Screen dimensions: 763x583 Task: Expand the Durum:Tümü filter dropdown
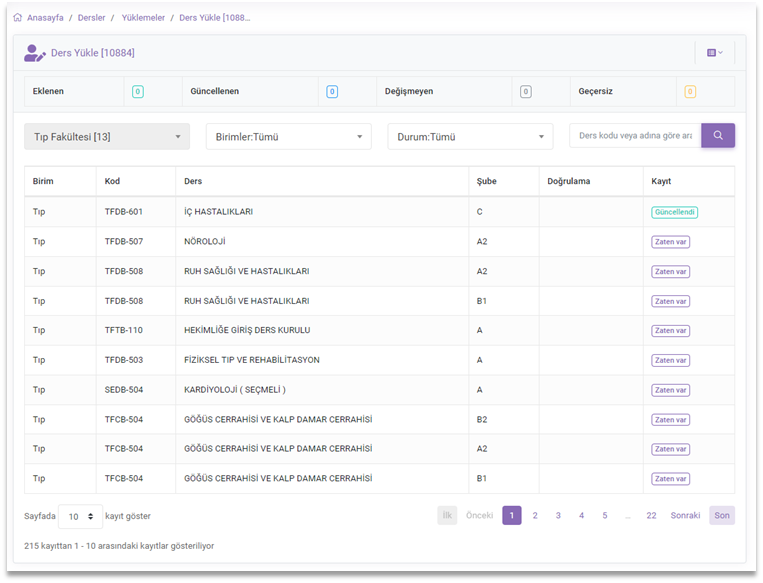(x=470, y=137)
